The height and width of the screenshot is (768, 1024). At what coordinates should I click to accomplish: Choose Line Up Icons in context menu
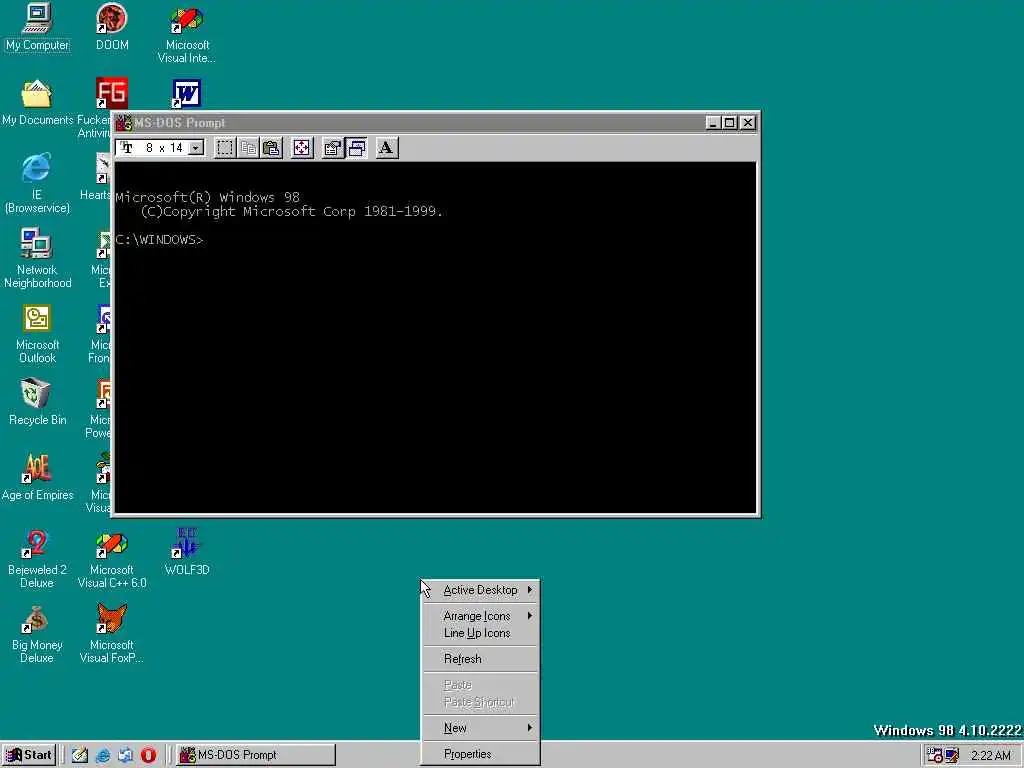point(481,633)
